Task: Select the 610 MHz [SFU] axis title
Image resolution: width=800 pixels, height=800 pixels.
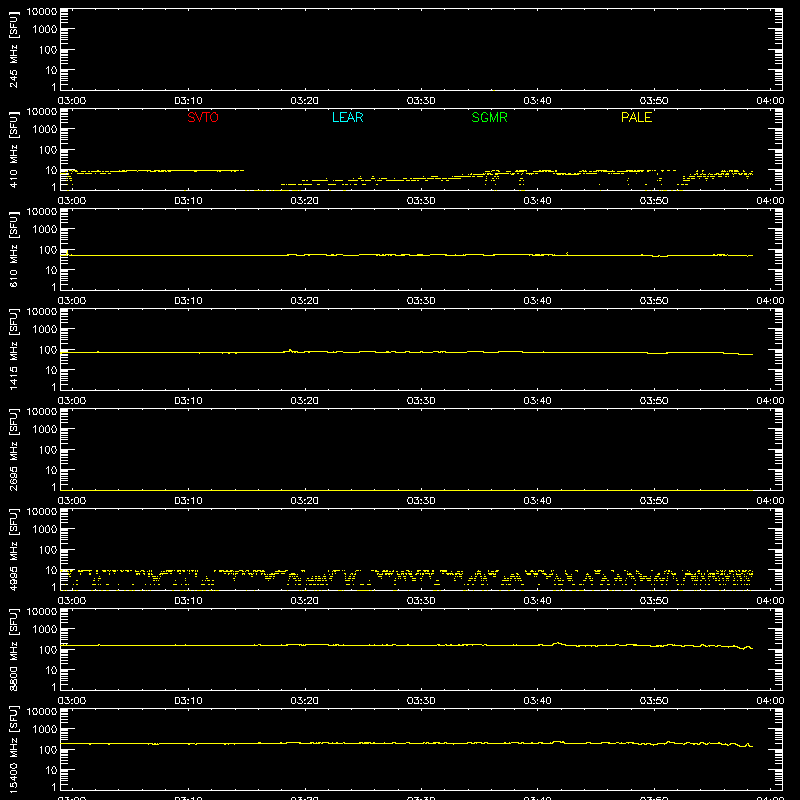Action: 14,249
